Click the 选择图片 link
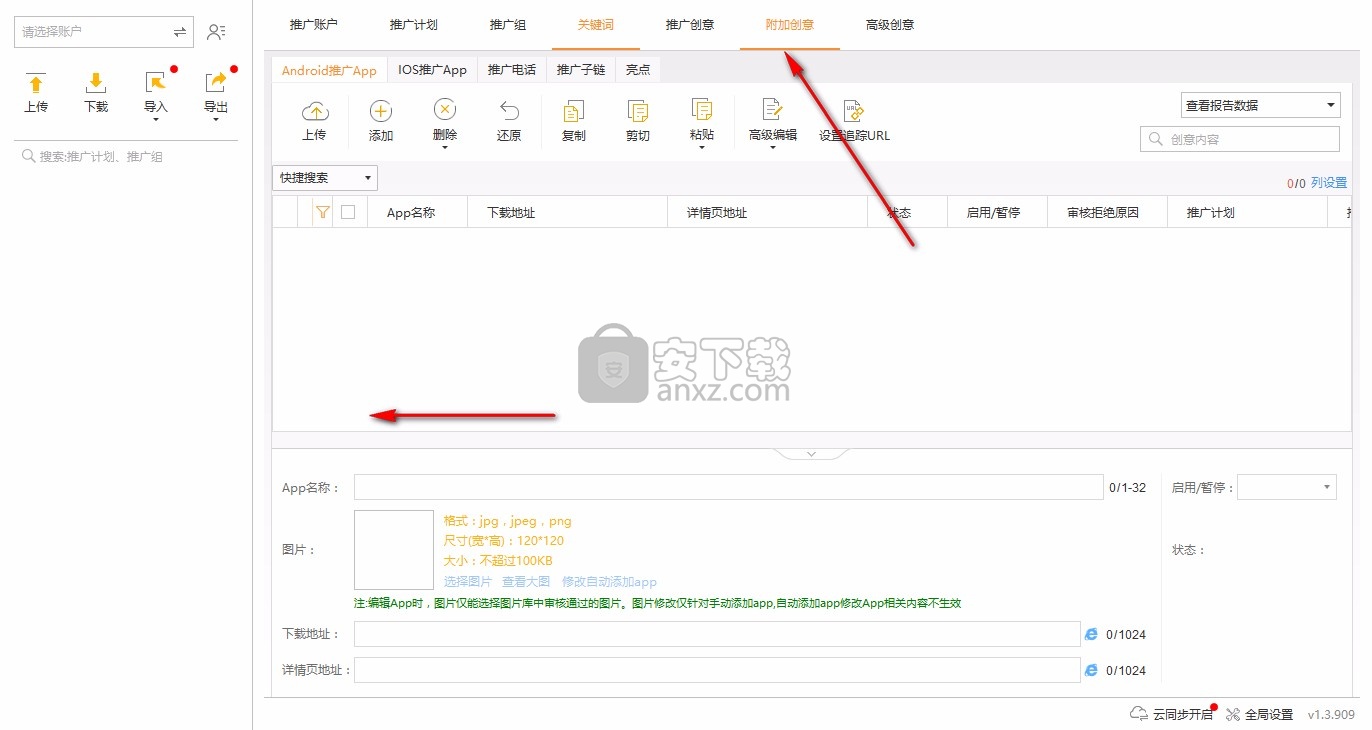Image resolution: width=1372 pixels, height=730 pixels. point(468,582)
